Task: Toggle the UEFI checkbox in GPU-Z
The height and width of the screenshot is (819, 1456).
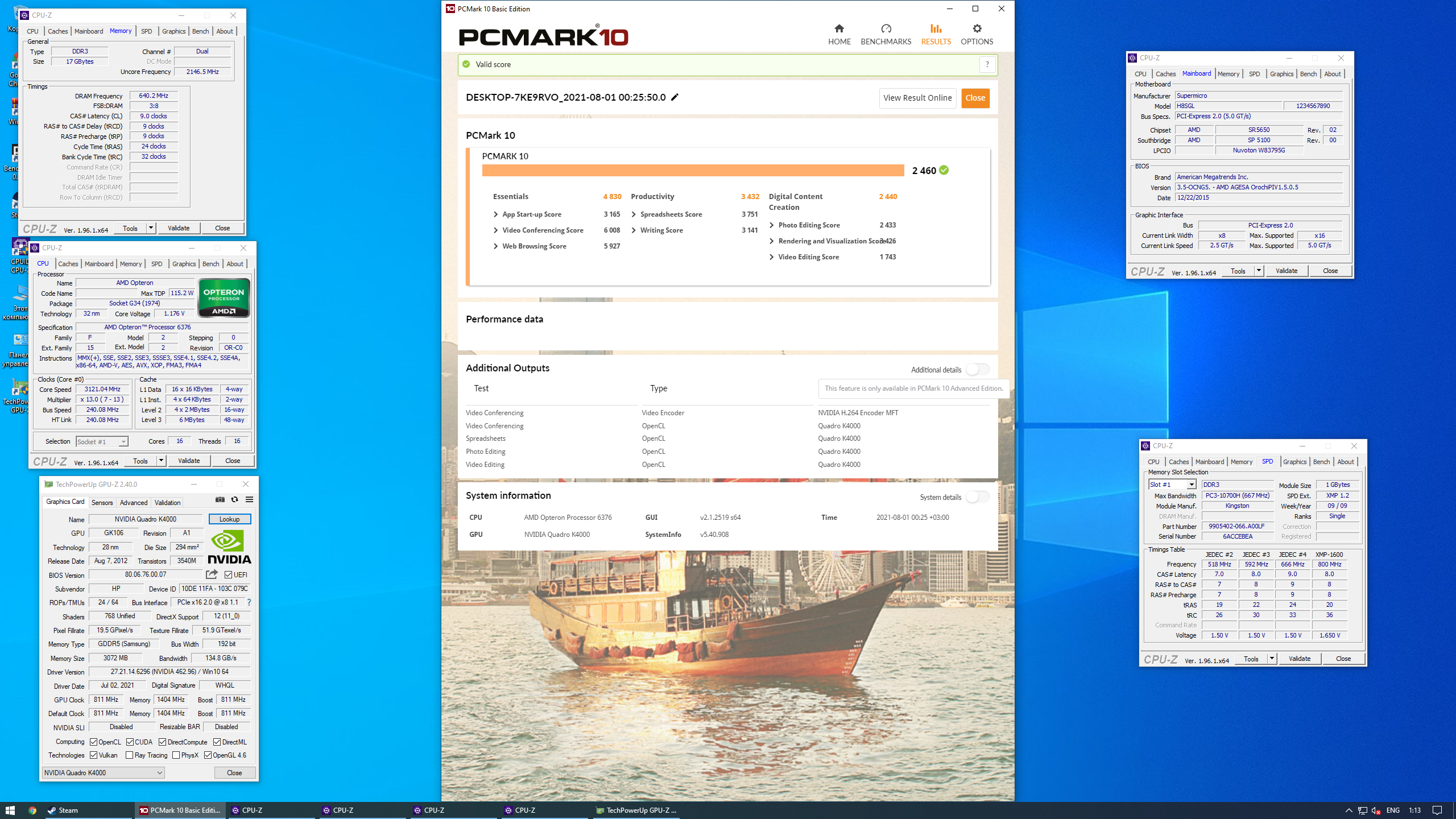Action: coord(228,574)
